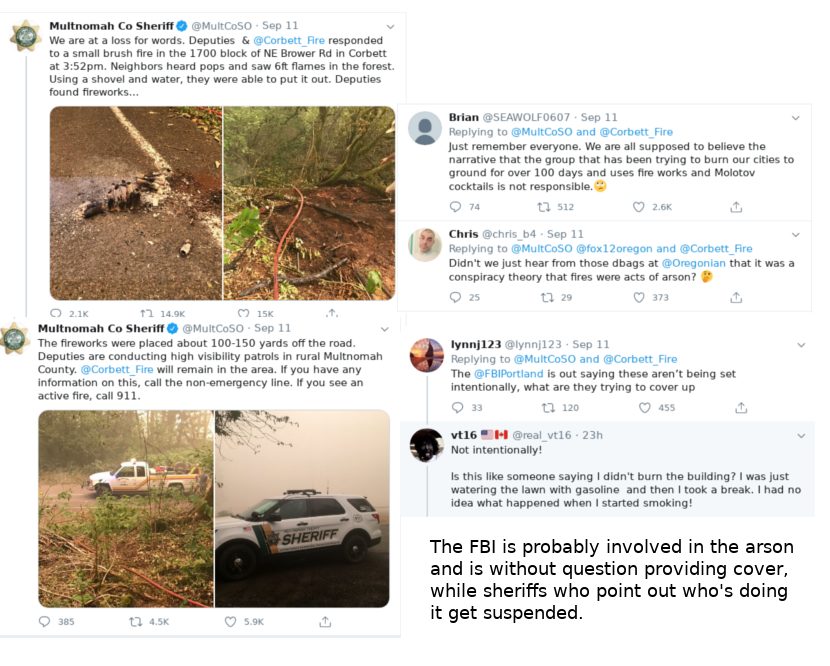Retweet sheriff tweet with 4.5K retweets
The width and height of the screenshot is (830, 666).
(x=135, y=621)
